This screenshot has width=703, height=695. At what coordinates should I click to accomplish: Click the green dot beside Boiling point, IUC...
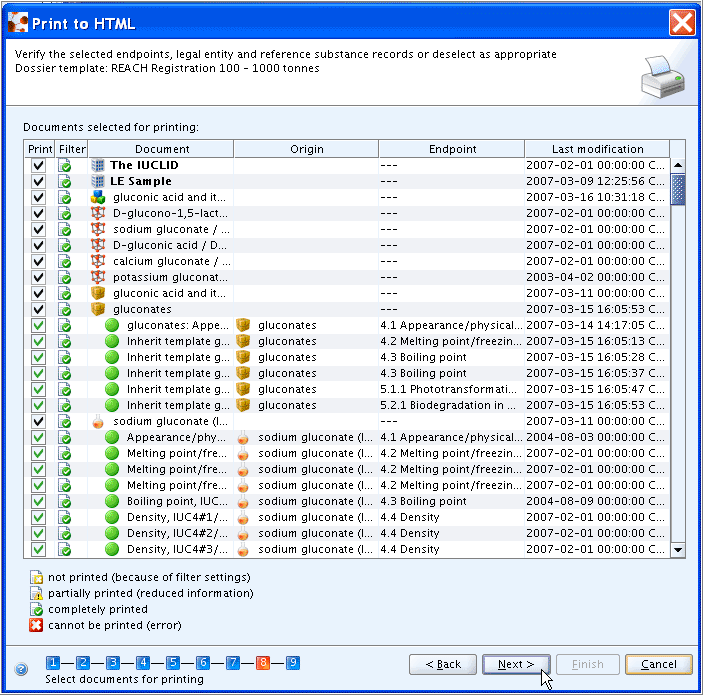click(112, 501)
